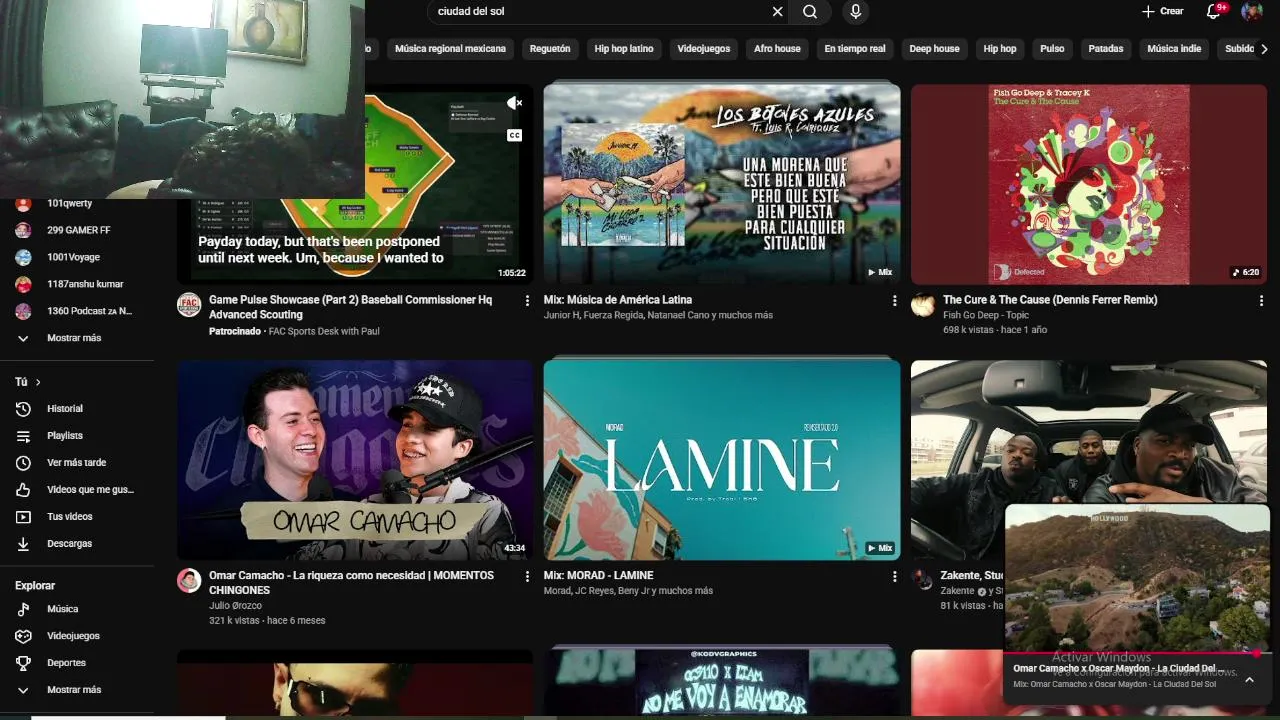Open miniplayer La Ciudad Del Sol video
Viewport: 1280px width, 720px height.
1137,579
